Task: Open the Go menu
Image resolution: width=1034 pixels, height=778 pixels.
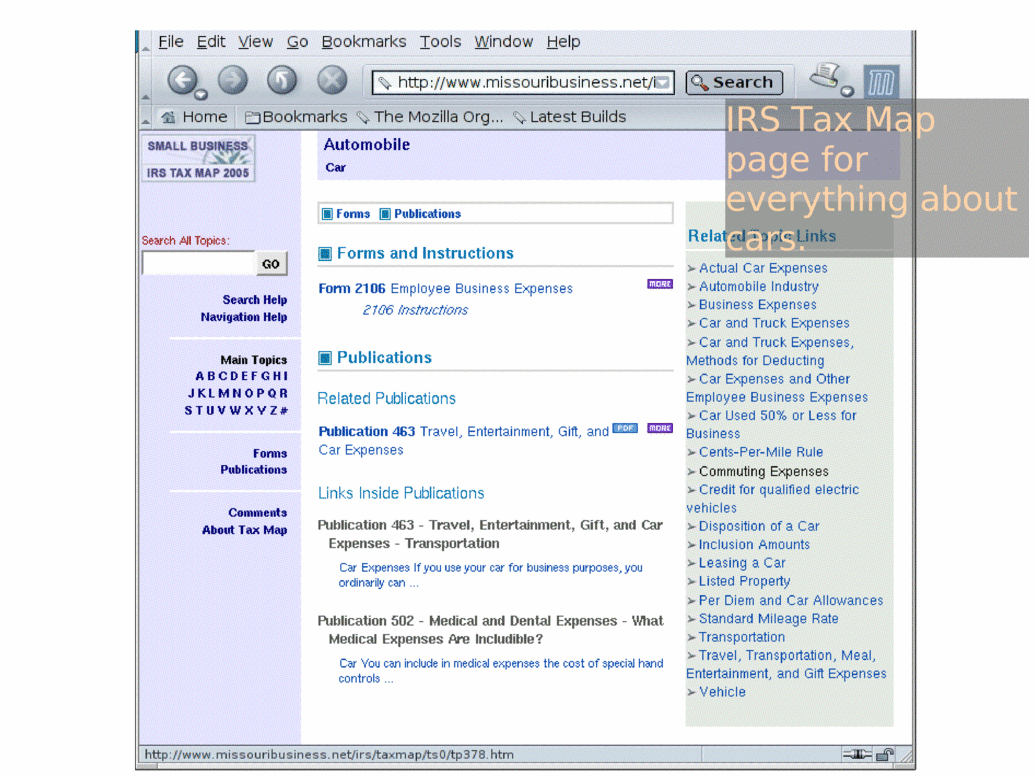Action: (297, 42)
